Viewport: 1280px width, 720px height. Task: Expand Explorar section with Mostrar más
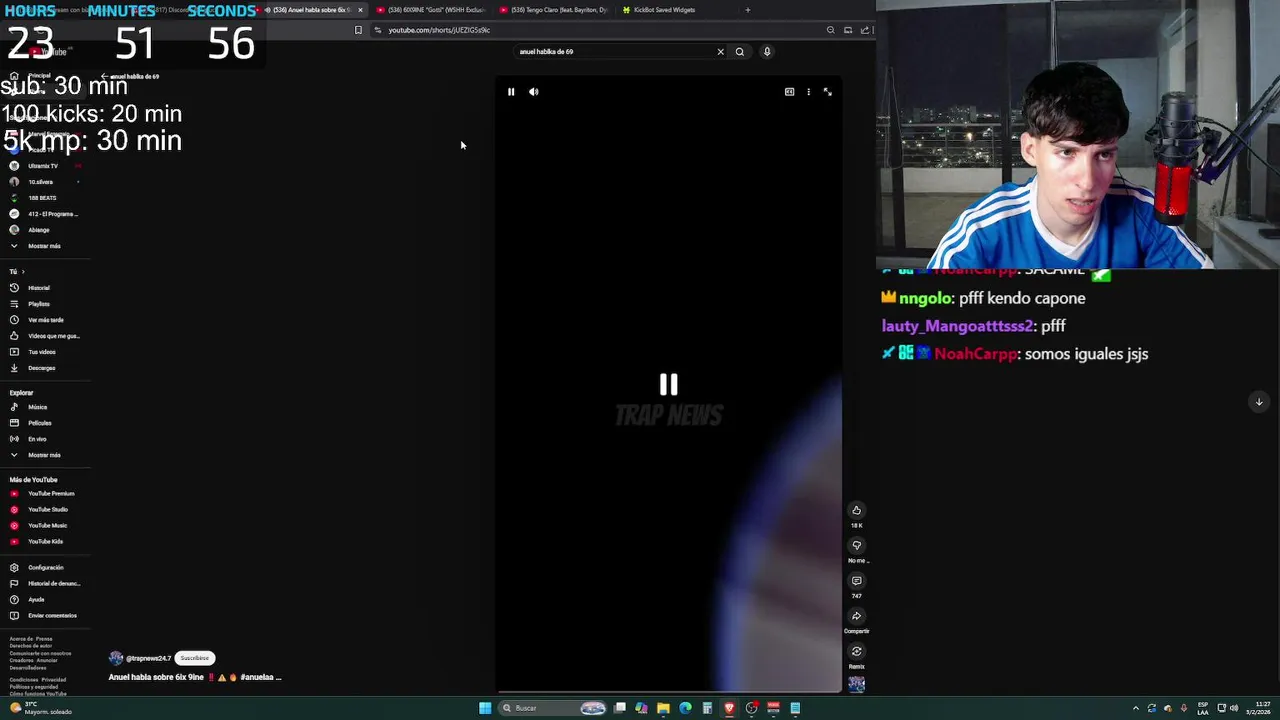point(42,455)
